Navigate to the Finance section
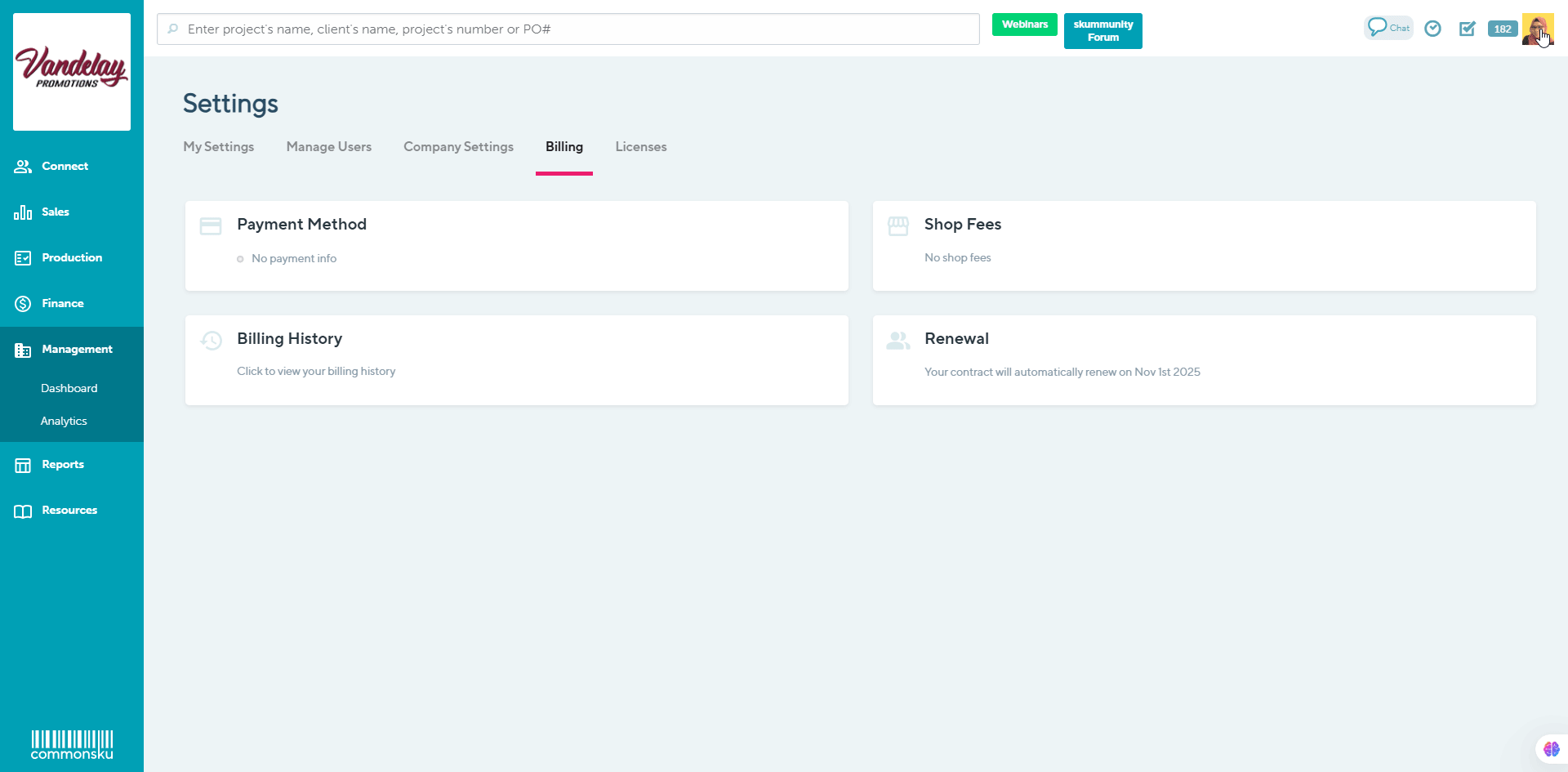The image size is (1568, 772). pos(63,303)
